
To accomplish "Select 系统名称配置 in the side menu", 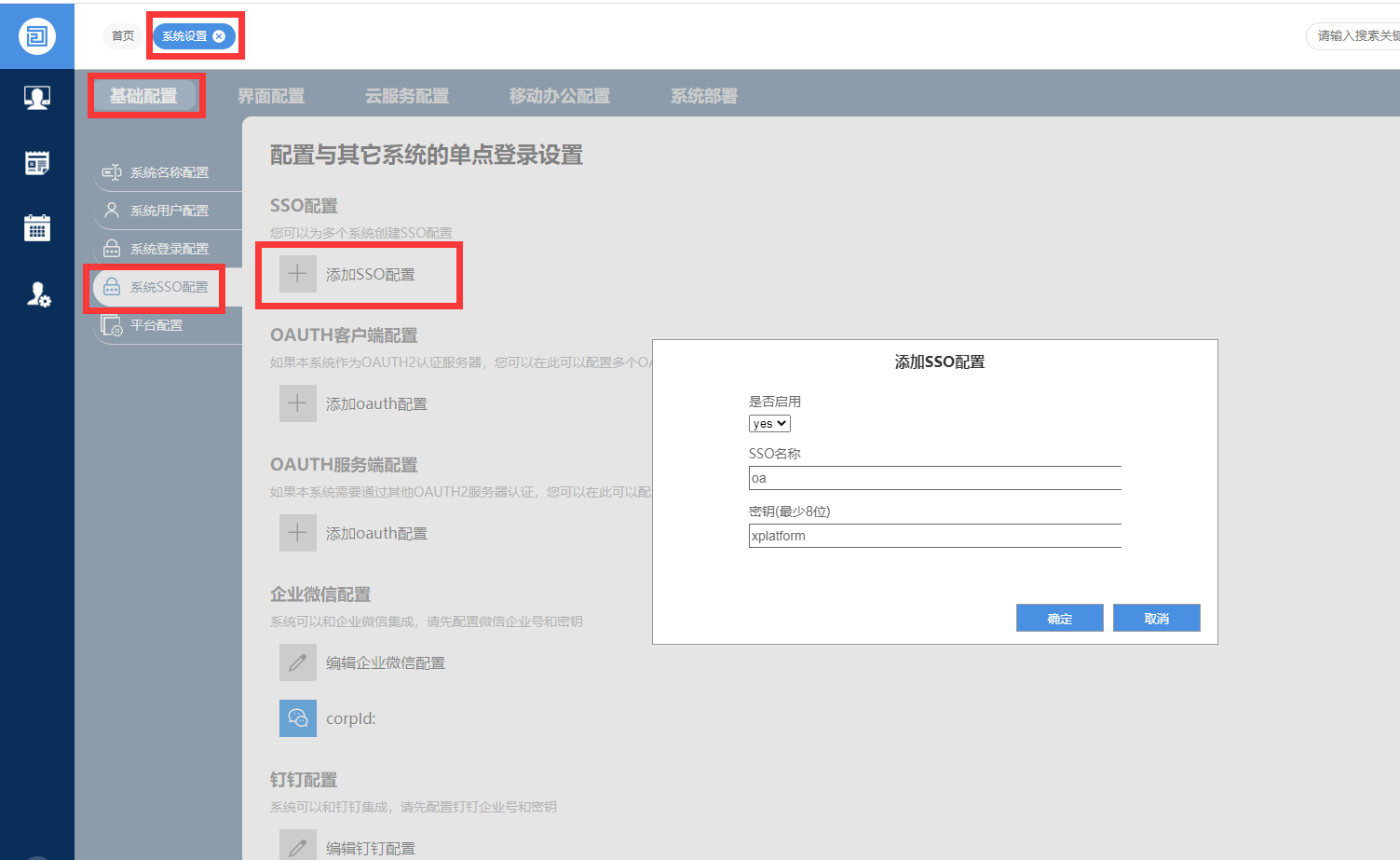I will pyautogui.click(x=169, y=172).
